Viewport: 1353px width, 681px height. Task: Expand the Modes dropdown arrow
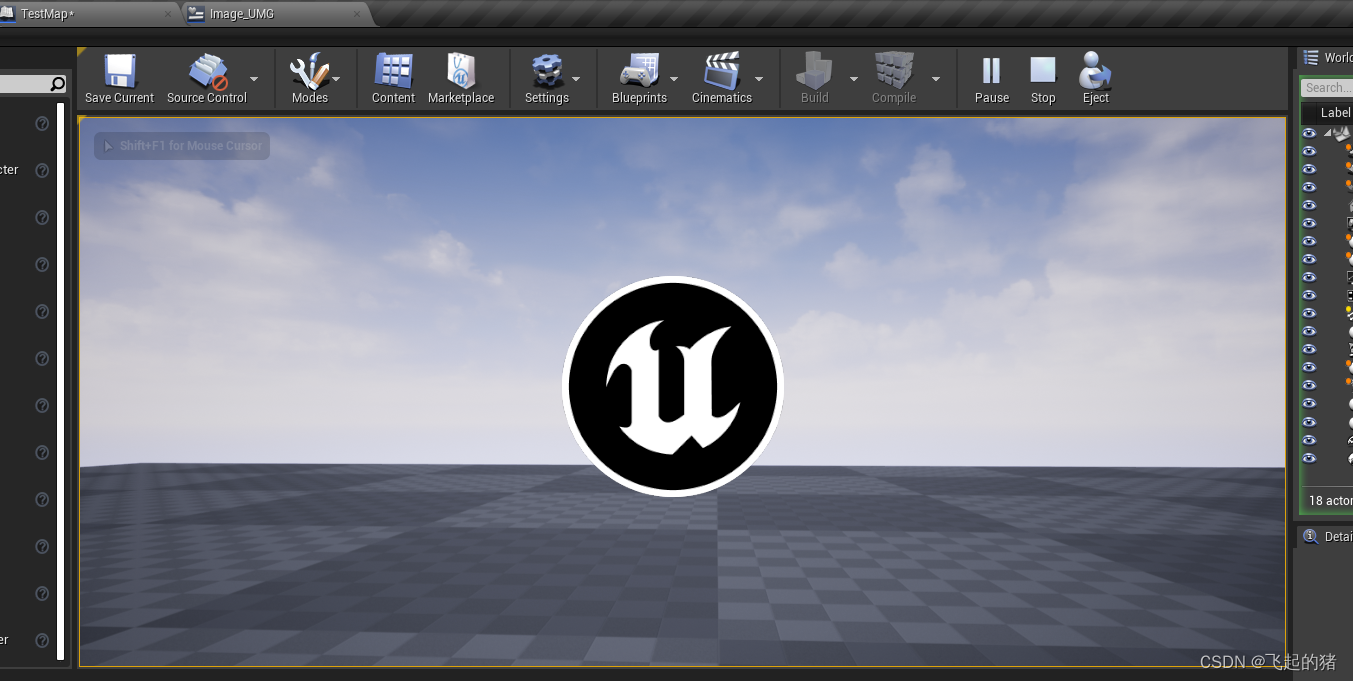click(336, 78)
